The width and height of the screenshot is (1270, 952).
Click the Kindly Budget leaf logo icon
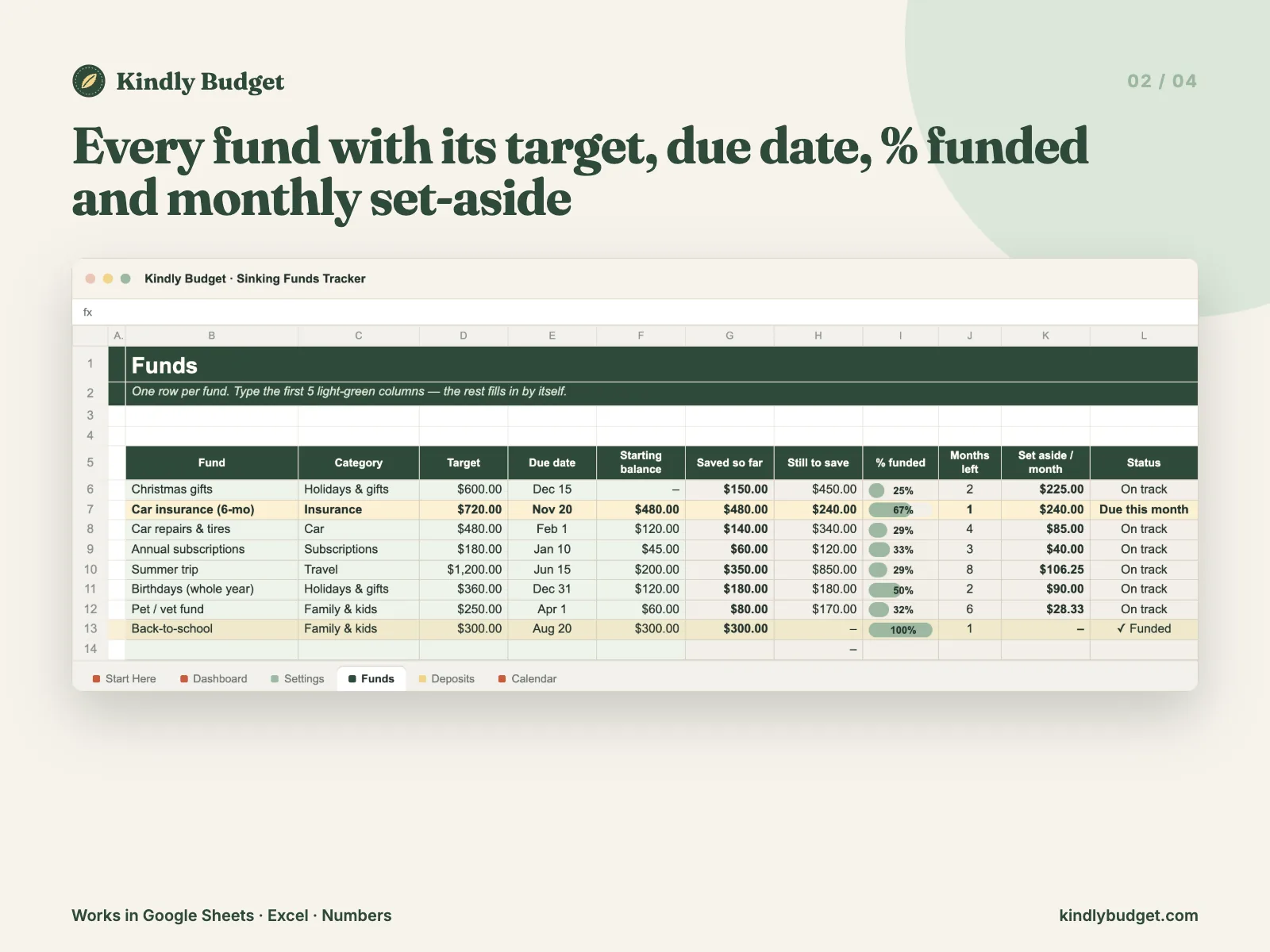point(89,81)
